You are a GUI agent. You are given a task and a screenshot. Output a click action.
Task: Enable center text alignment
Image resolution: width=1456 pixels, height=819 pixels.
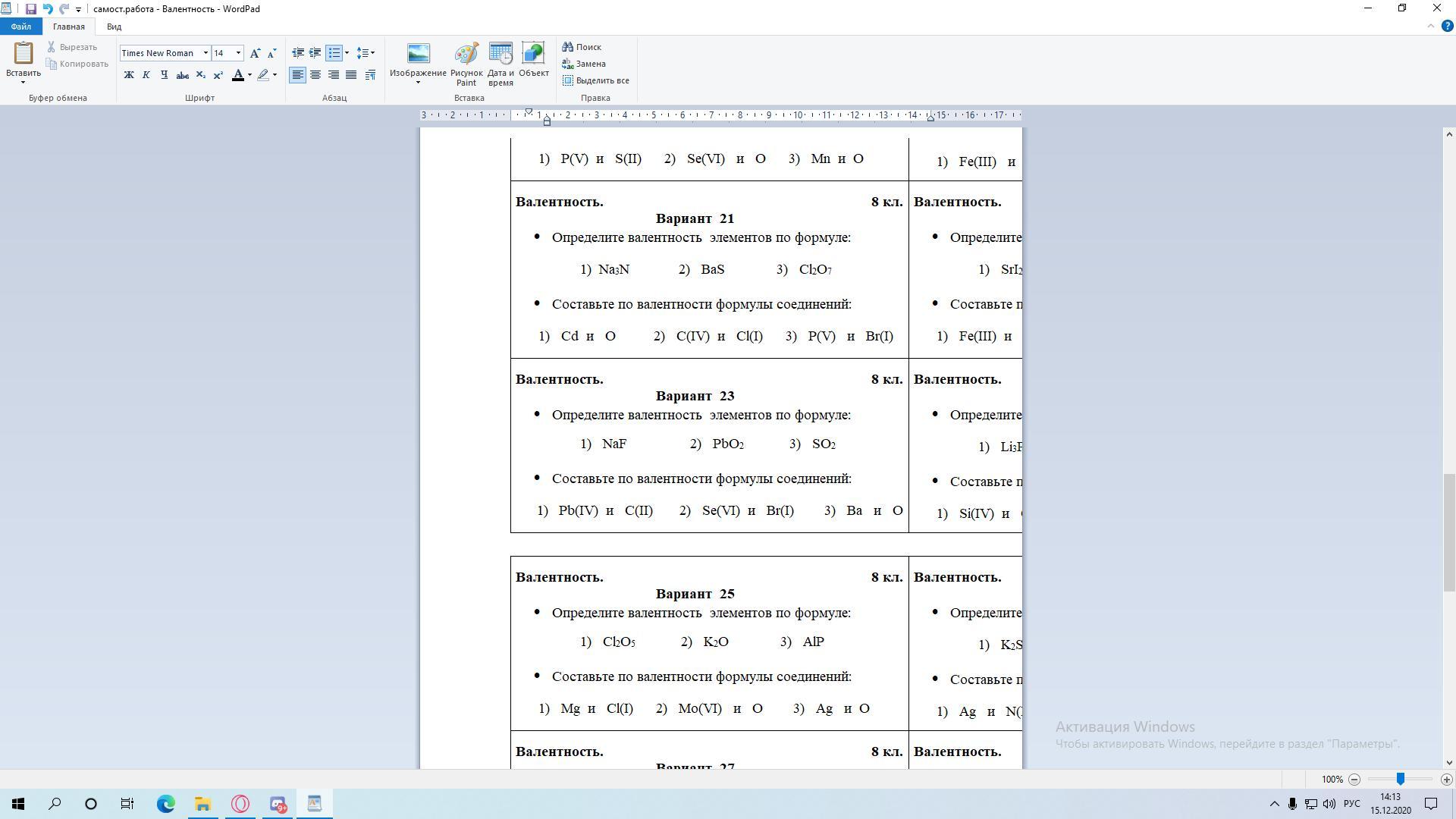pos(315,75)
